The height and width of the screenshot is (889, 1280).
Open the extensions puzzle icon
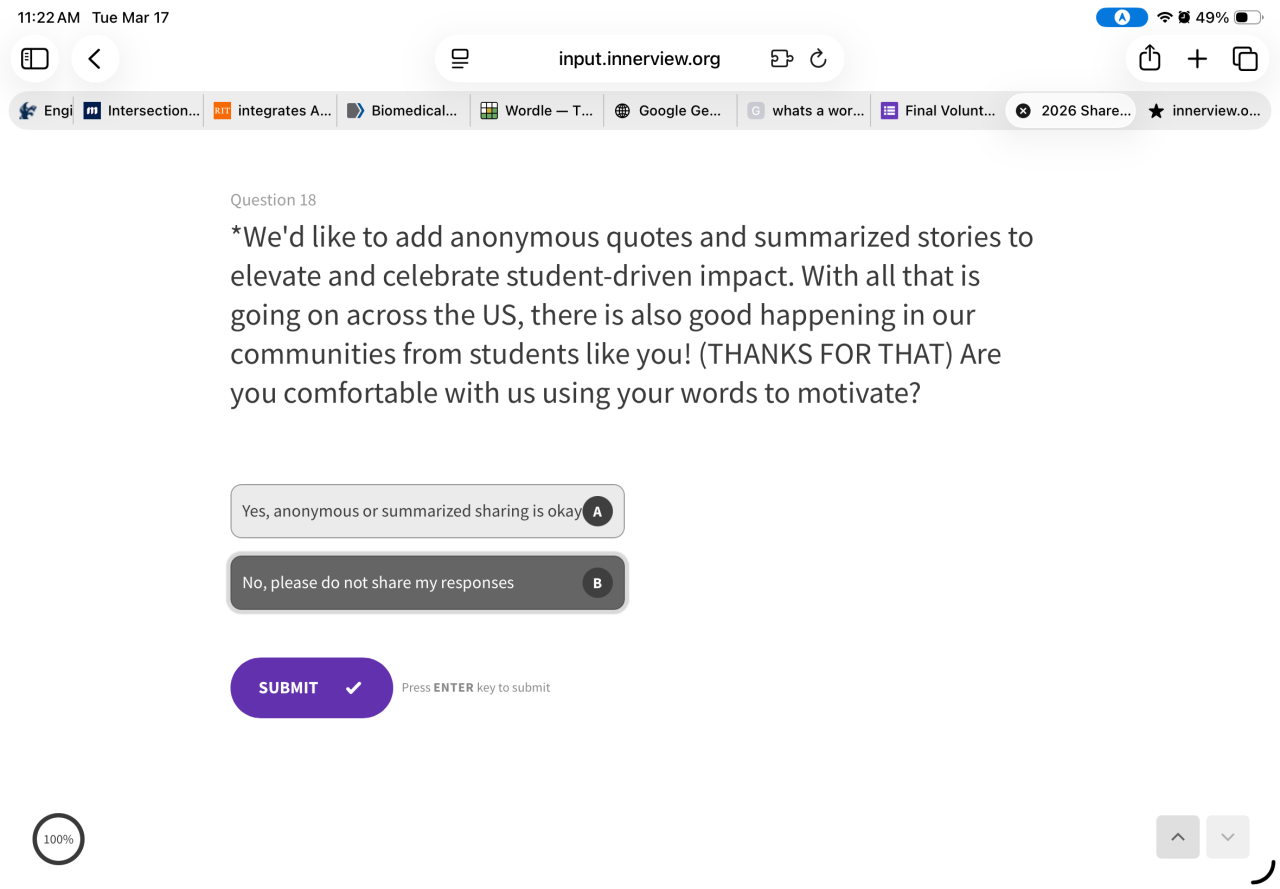[x=782, y=59]
